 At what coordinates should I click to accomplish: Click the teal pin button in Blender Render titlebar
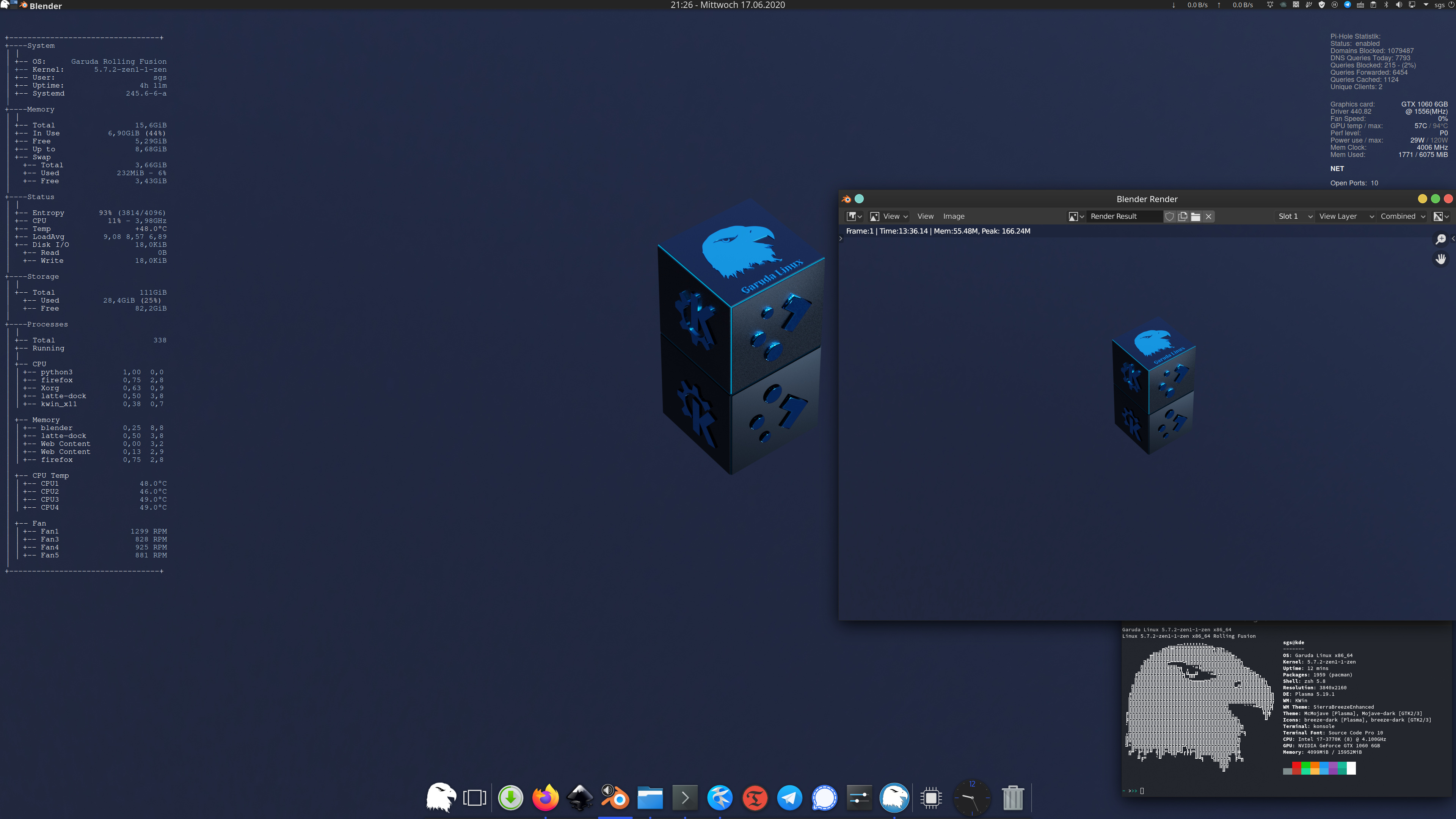859,199
